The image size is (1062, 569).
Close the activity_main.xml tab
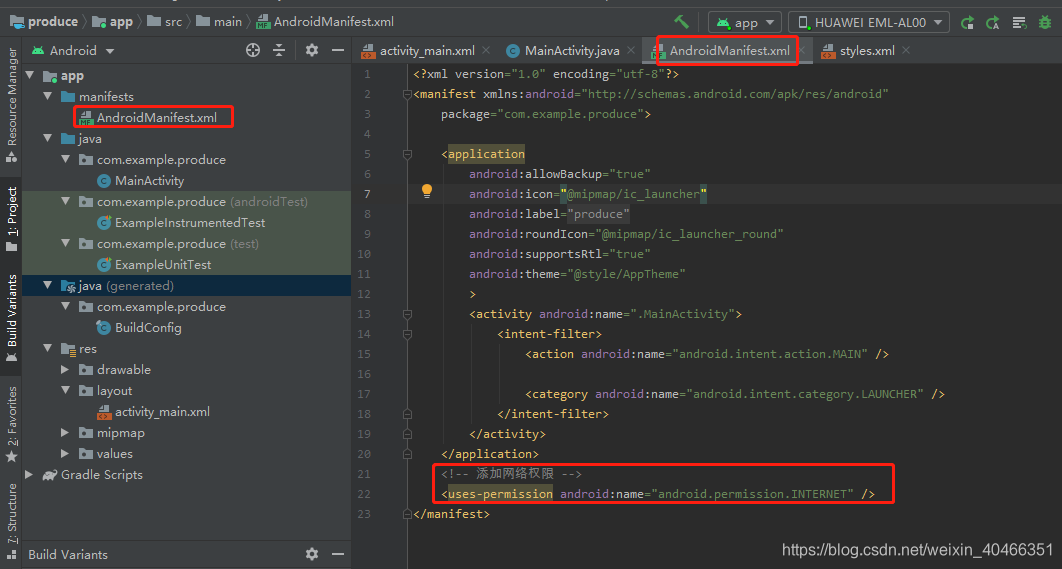486,51
